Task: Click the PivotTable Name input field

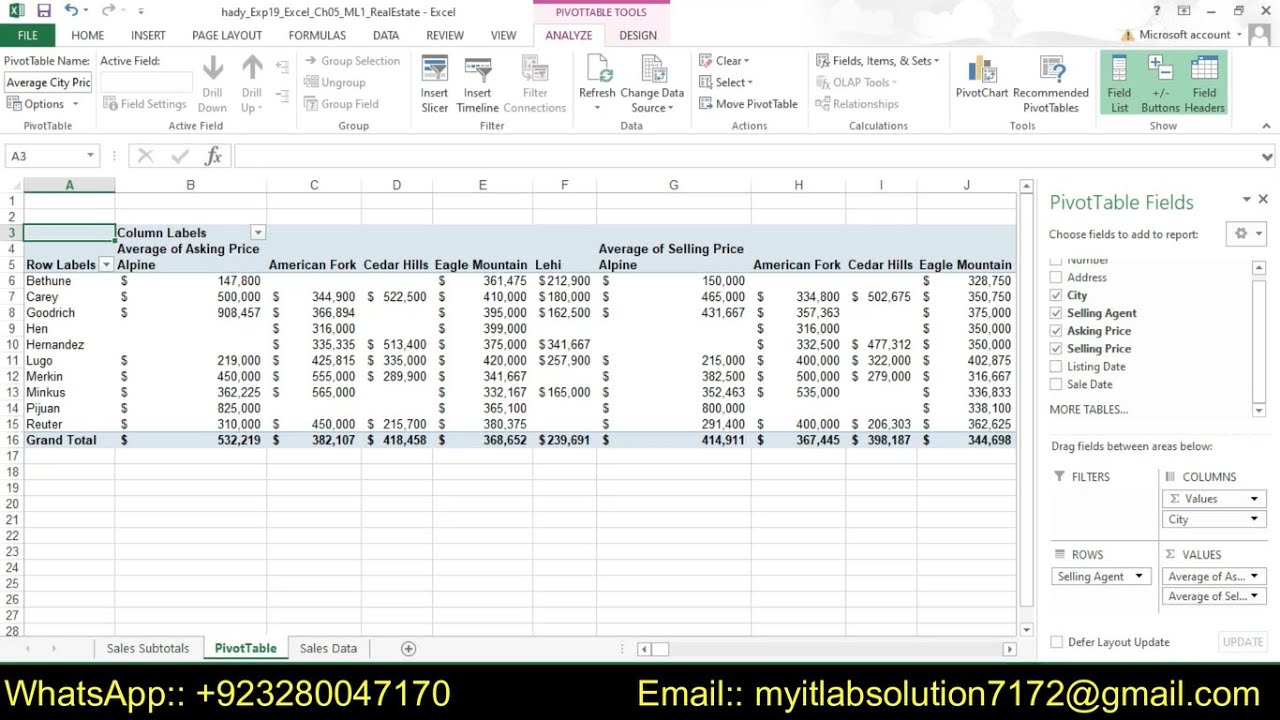Action: [48, 83]
